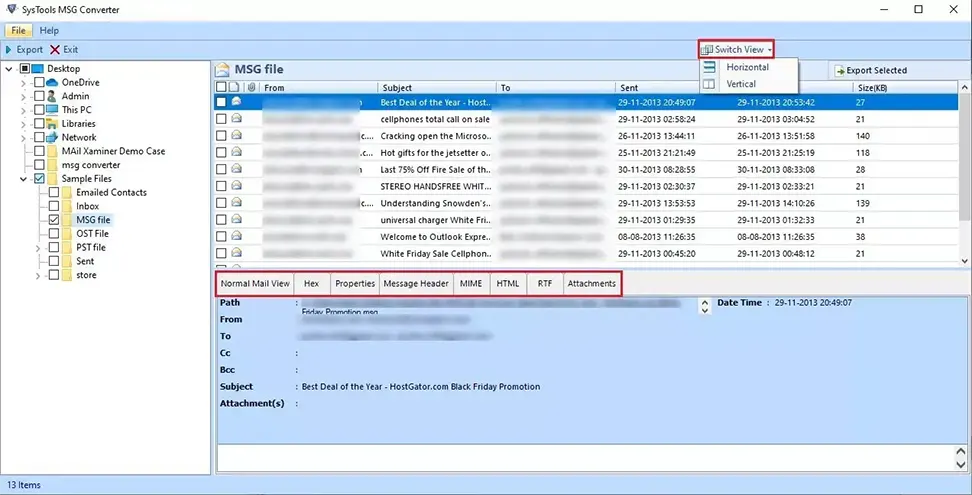
Task: Collapse the Sample Files tree node
Action: [24, 179]
